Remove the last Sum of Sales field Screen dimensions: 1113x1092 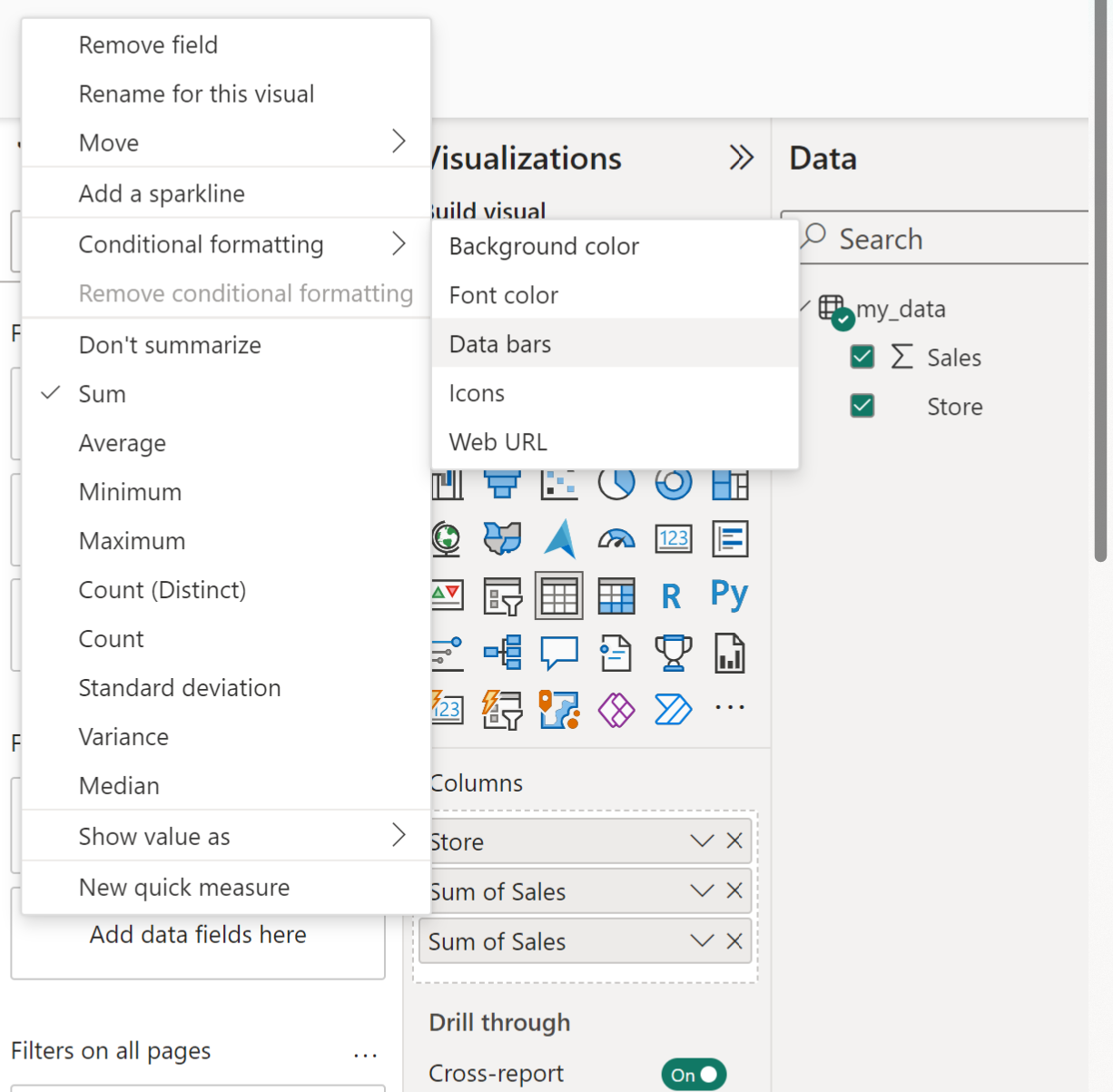tap(734, 941)
